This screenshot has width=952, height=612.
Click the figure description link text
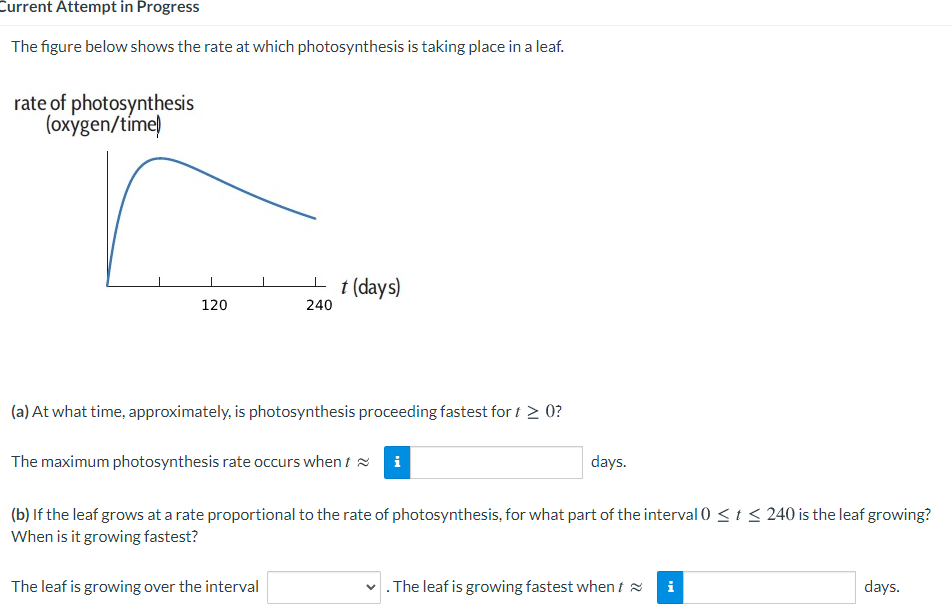tap(286, 46)
